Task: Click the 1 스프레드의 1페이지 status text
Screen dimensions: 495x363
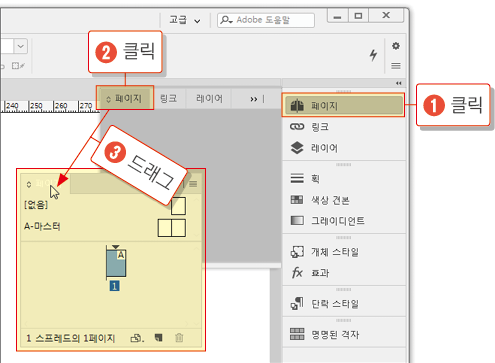Action: pyautogui.click(x=70, y=338)
